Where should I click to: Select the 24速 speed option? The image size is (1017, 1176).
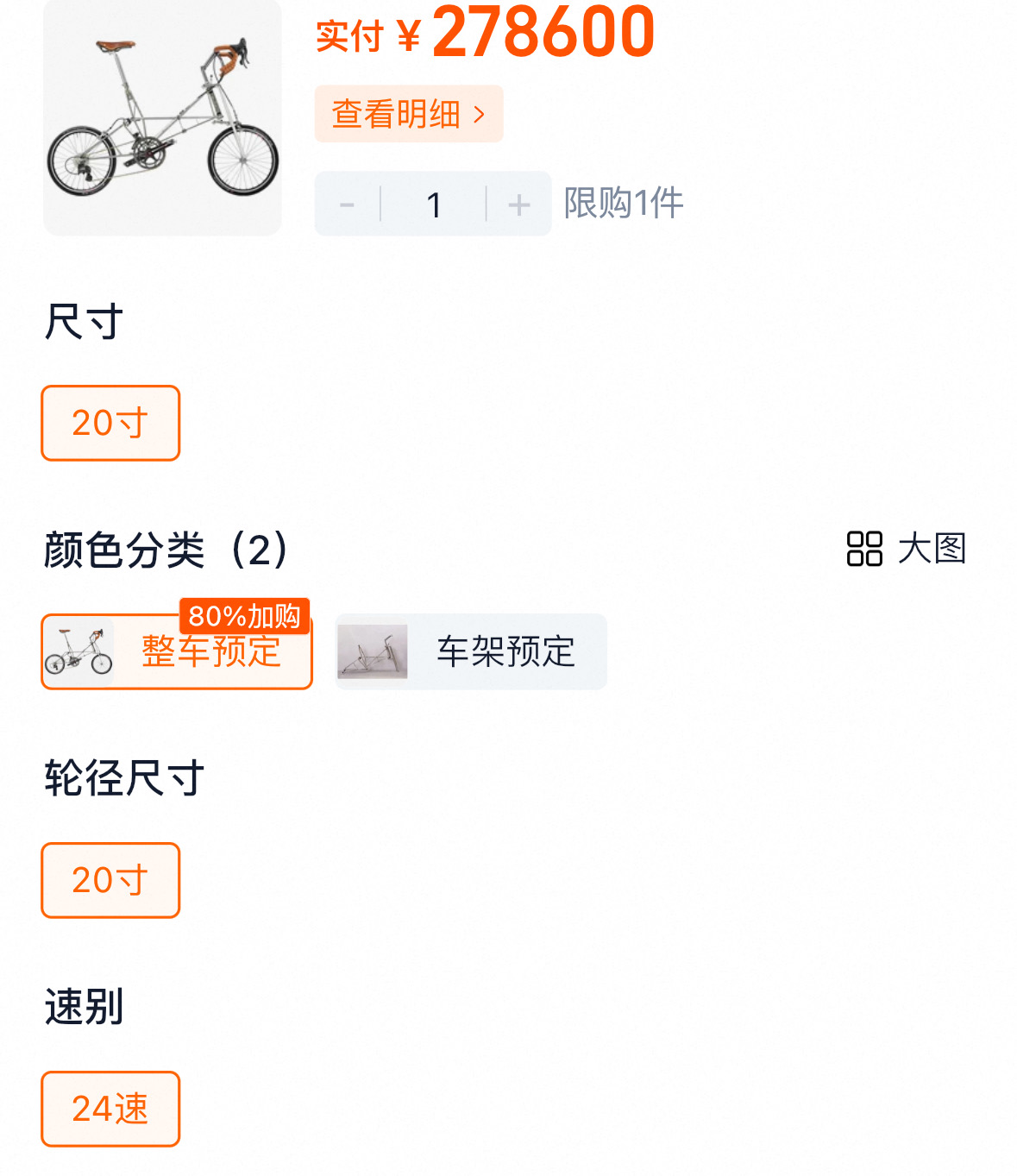pyautogui.click(x=110, y=1109)
